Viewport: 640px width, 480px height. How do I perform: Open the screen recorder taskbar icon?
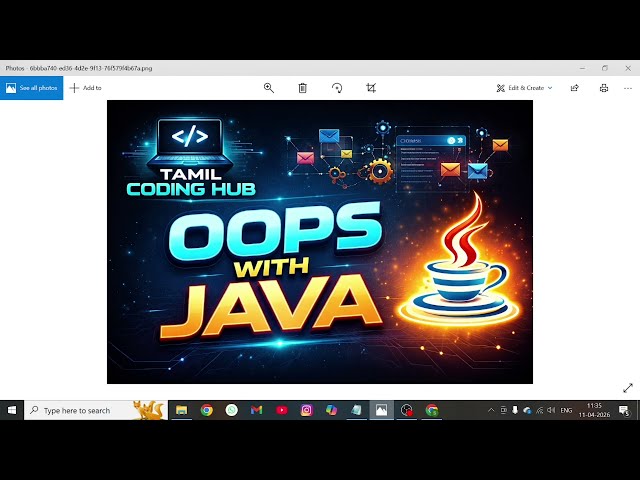(x=407, y=410)
